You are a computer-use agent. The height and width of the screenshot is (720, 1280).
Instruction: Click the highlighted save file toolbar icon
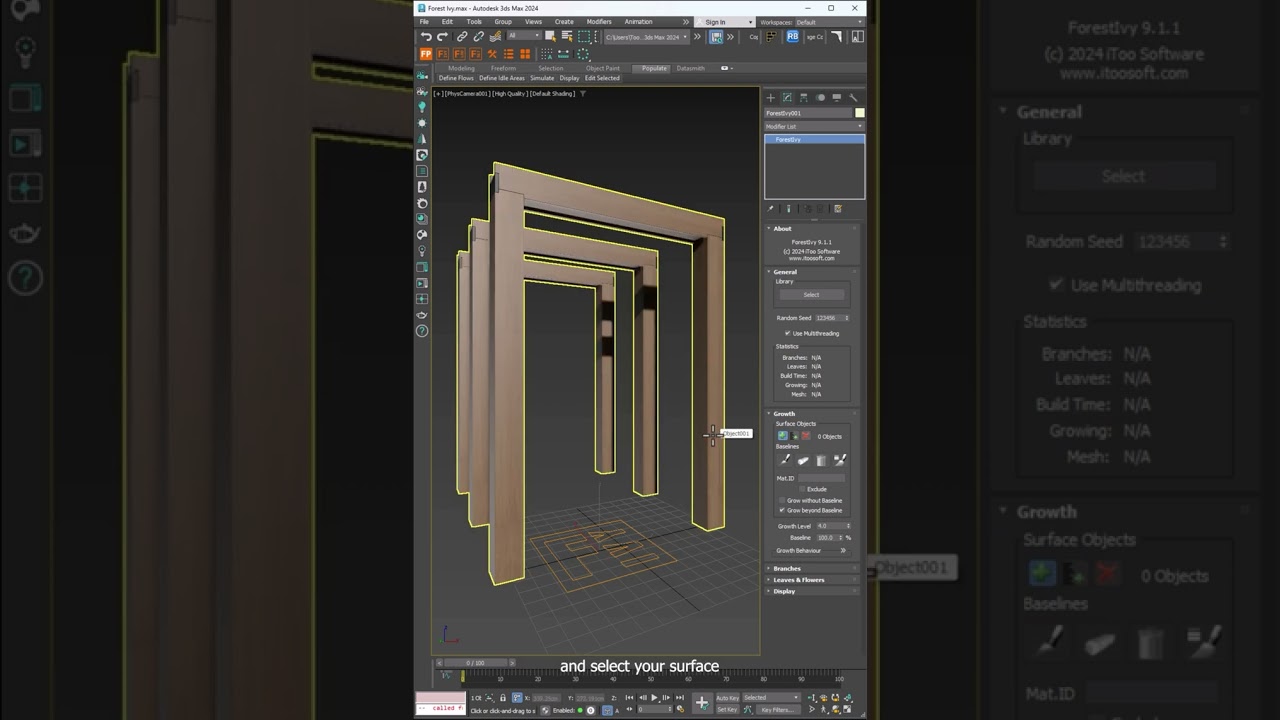pyautogui.click(x=716, y=37)
